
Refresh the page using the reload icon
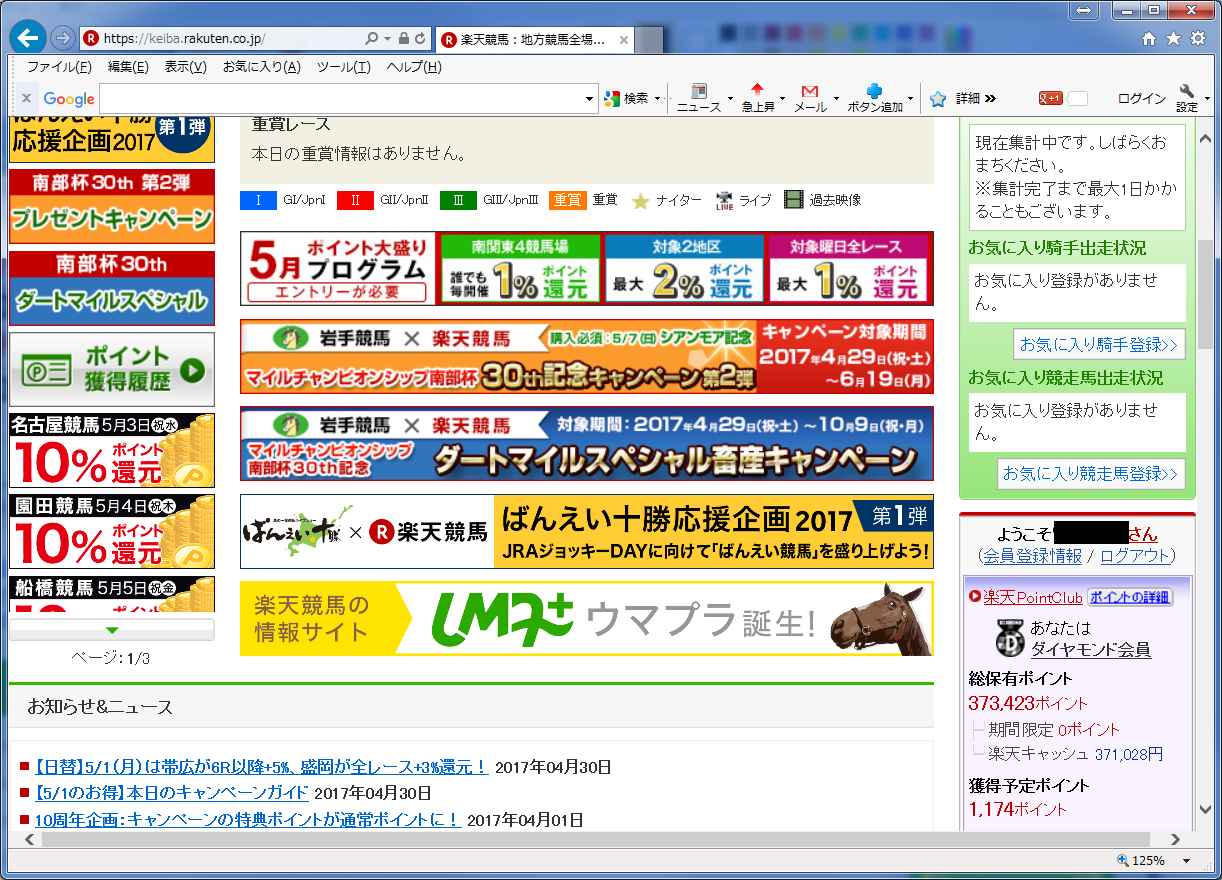pos(420,39)
